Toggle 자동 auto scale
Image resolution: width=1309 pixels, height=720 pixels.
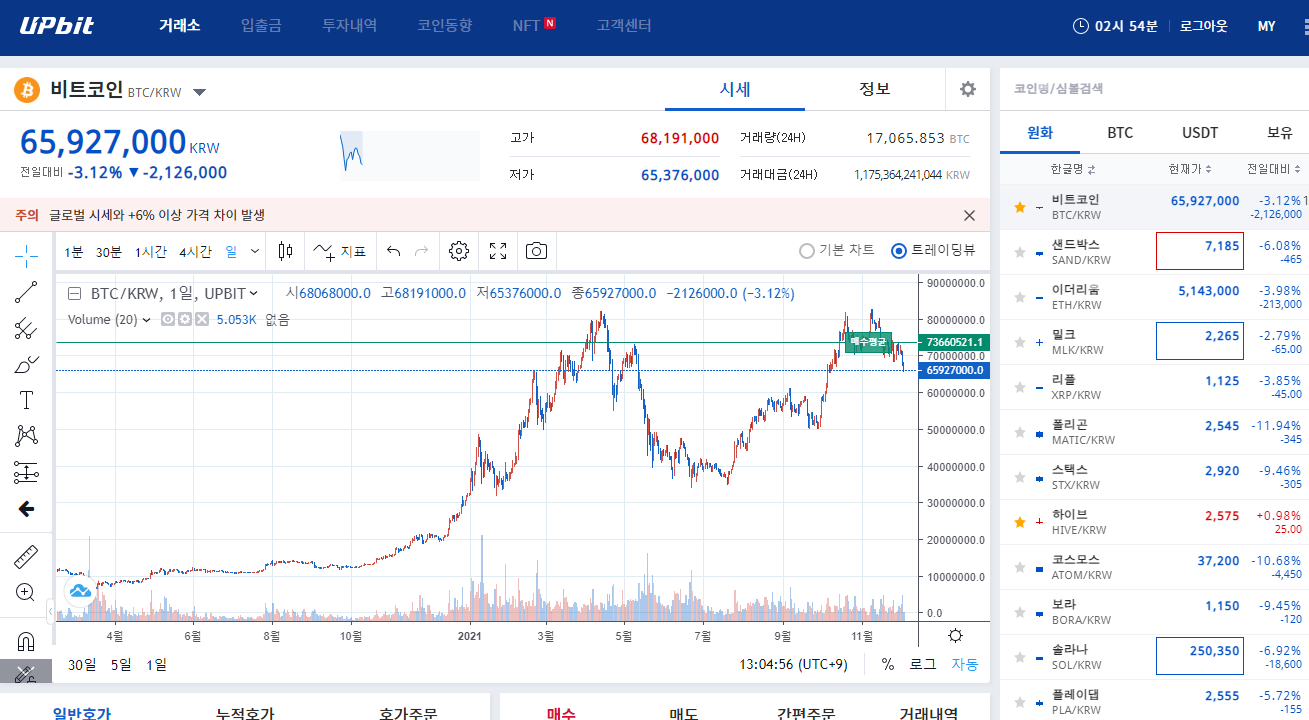(965, 664)
